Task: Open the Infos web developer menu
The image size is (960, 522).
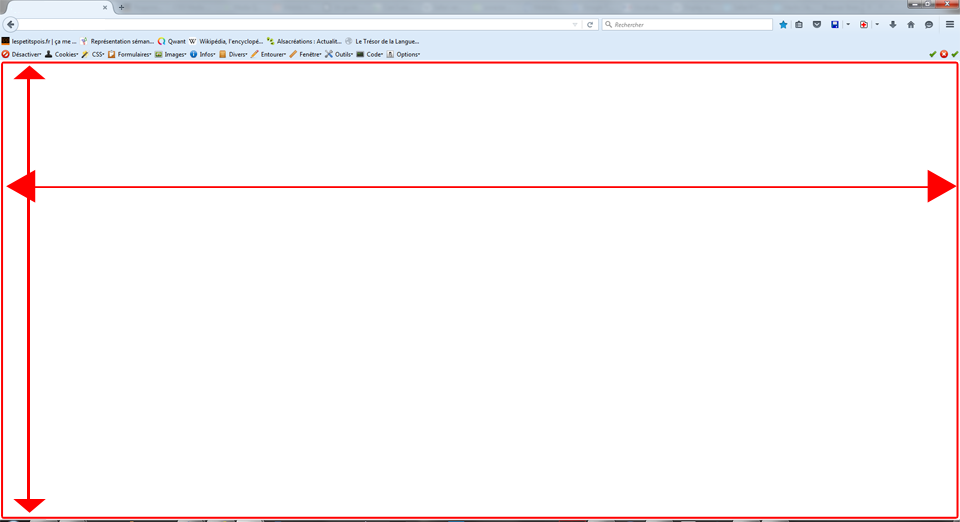Action: (203, 54)
